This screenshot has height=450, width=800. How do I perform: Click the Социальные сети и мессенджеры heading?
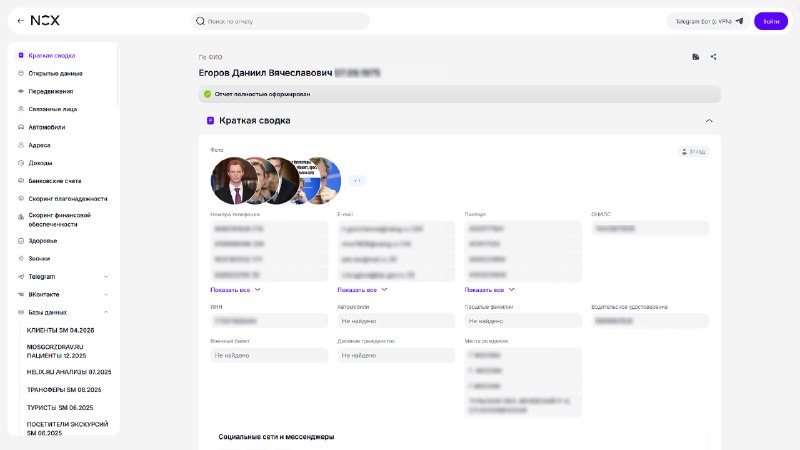[276, 437]
